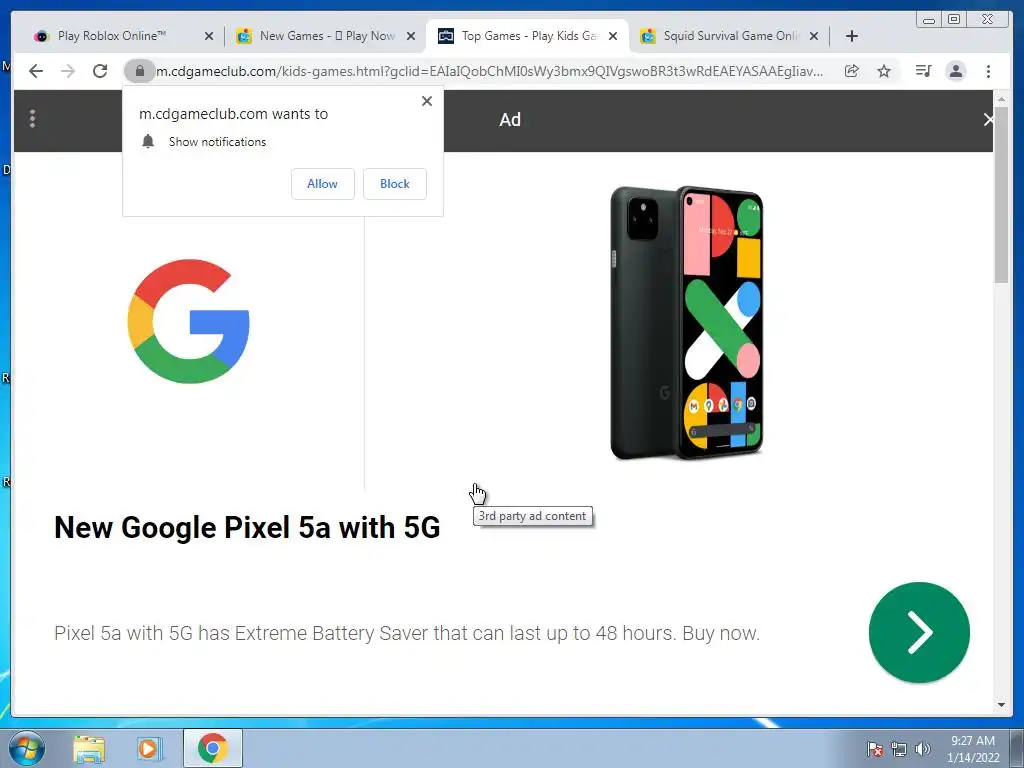
Task: Maximize or restore the Chrome window
Action: [954, 20]
